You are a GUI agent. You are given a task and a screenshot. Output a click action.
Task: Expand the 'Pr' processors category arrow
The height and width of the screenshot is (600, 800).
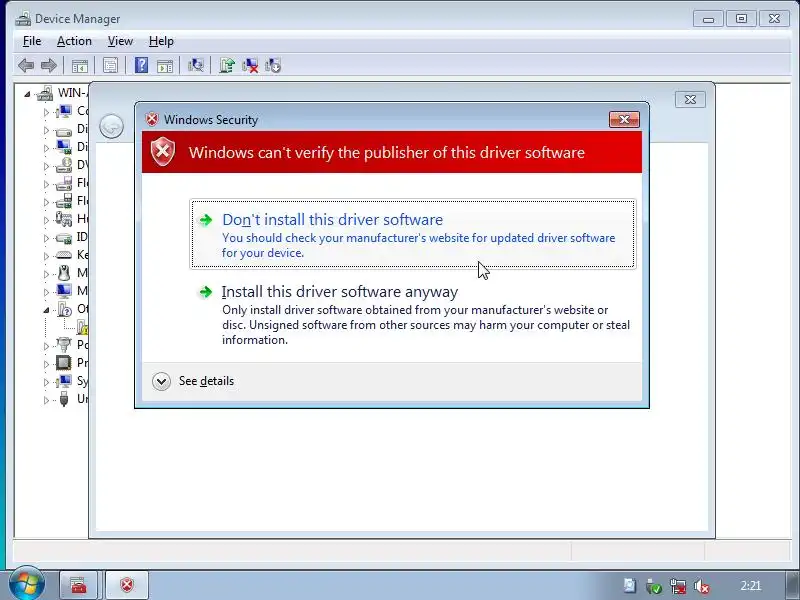click(46, 364)
